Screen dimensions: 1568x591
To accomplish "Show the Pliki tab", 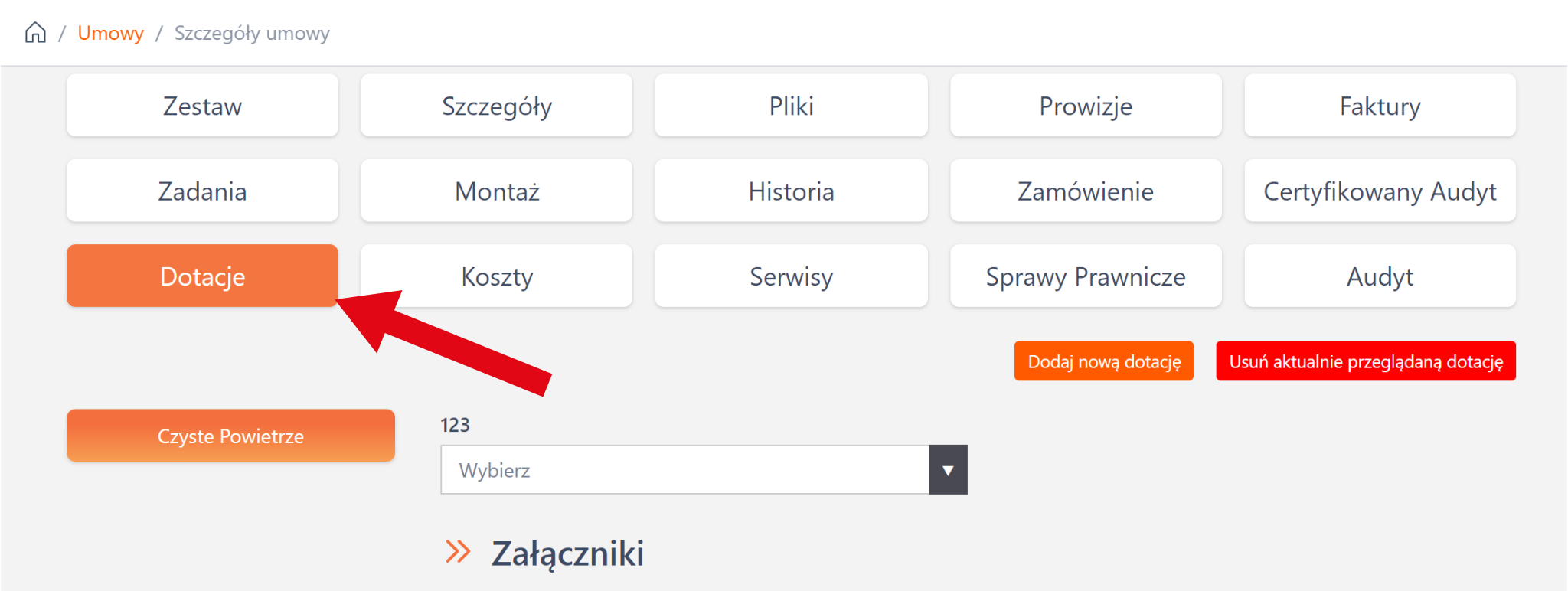I will (x=791, y=106).
